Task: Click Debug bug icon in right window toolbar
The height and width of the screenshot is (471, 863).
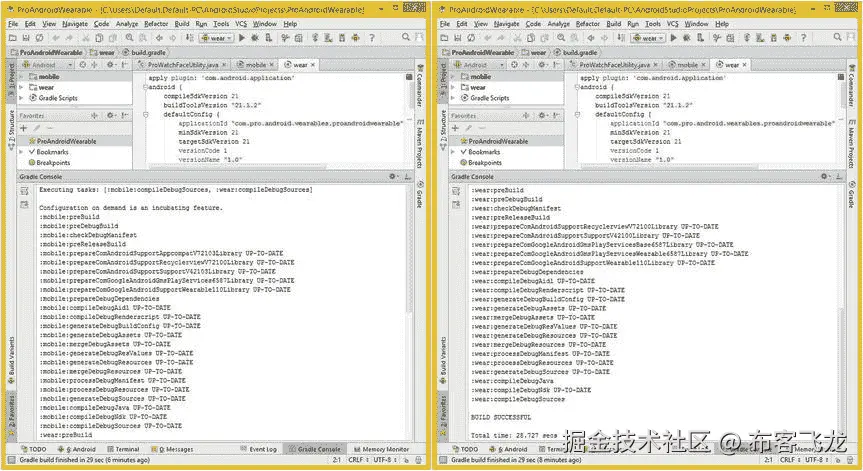Action: coord(686,38)
